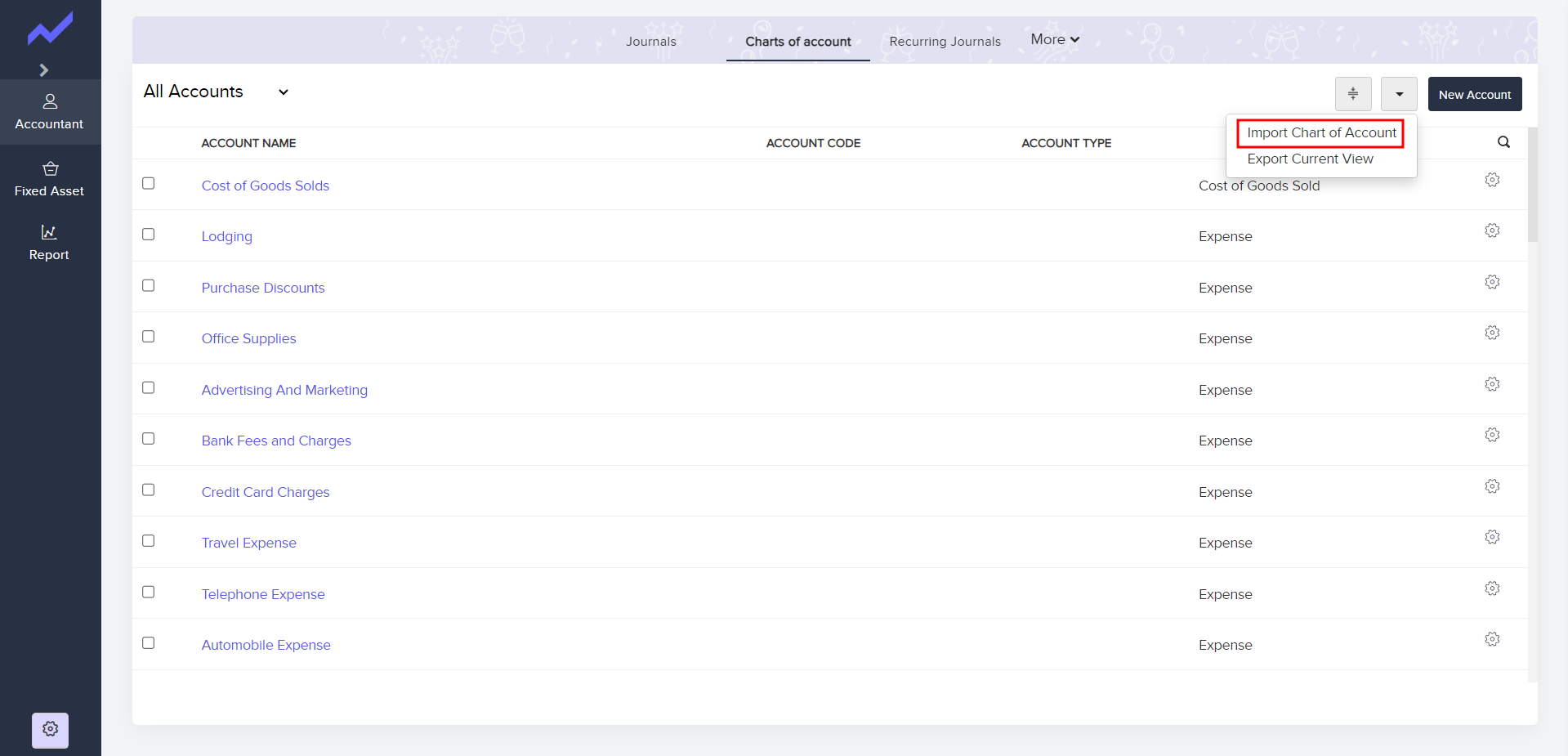
Task: Click Cost of Goods Sold type cell
Action: [x=1259, y=186]
